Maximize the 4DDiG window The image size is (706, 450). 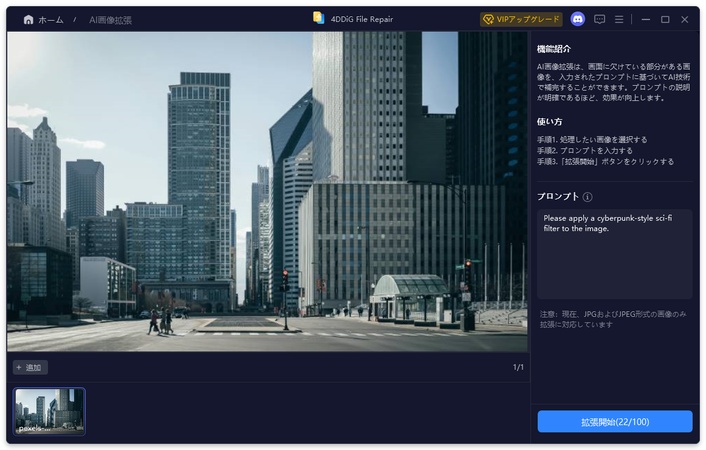click(x=665, y=19)
